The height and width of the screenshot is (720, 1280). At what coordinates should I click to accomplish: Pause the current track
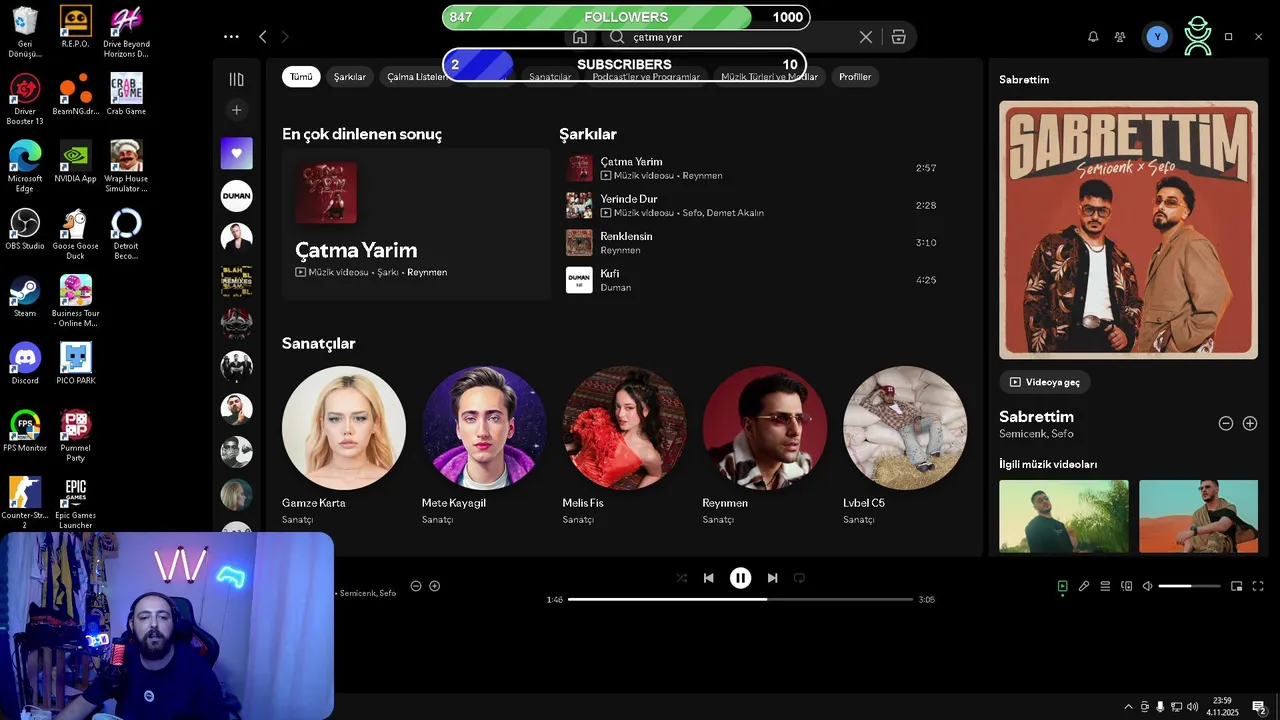[740, 578]
